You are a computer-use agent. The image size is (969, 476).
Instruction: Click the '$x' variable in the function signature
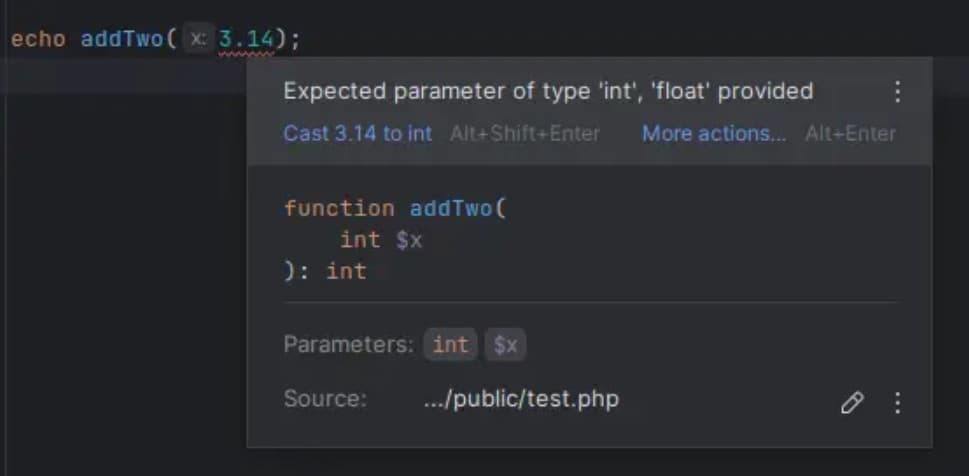click(x=409, y=240)
